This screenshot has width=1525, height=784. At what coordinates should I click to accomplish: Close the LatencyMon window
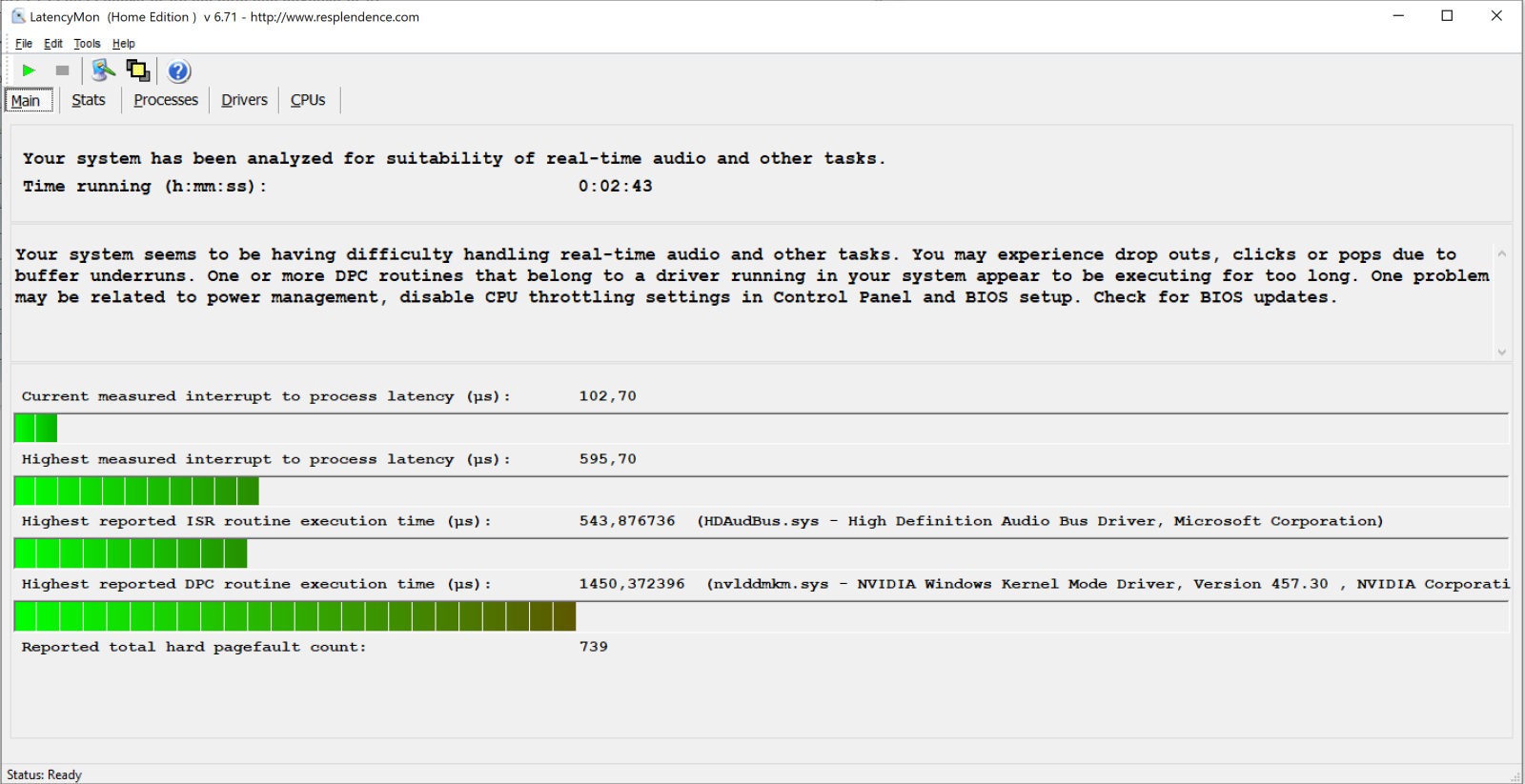pyautogui.click(x=1496, y=15)
